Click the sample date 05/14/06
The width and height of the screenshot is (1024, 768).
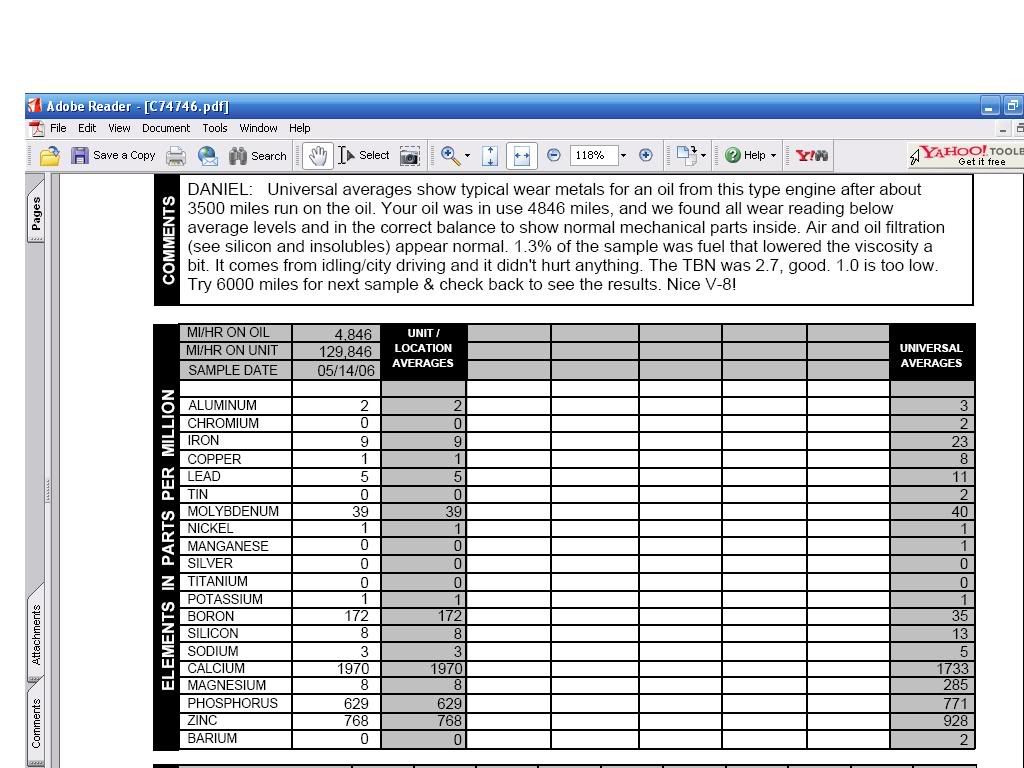[x=345, y=370]
